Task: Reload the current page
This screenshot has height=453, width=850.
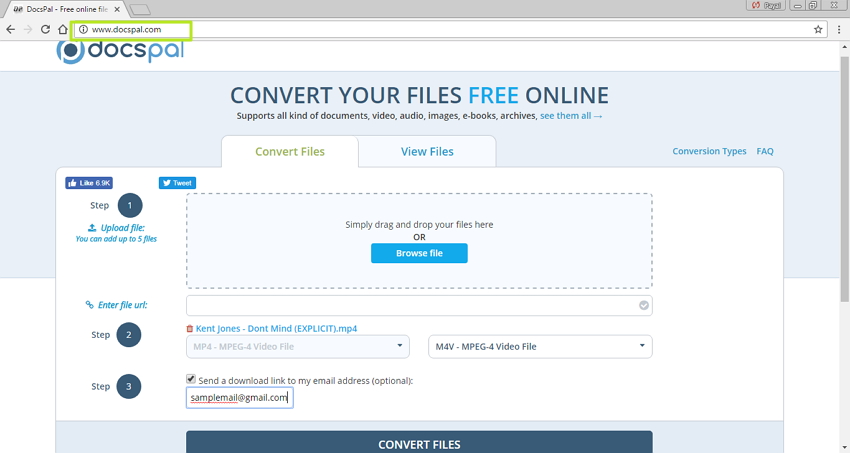Action: click(46, 29)
